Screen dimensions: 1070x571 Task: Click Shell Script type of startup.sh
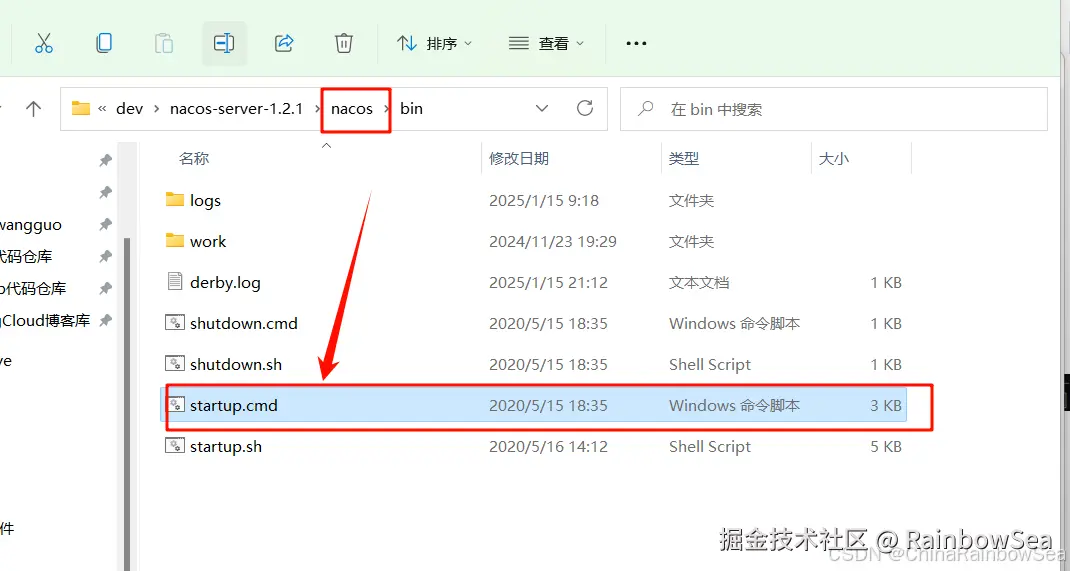pos(710,446)
